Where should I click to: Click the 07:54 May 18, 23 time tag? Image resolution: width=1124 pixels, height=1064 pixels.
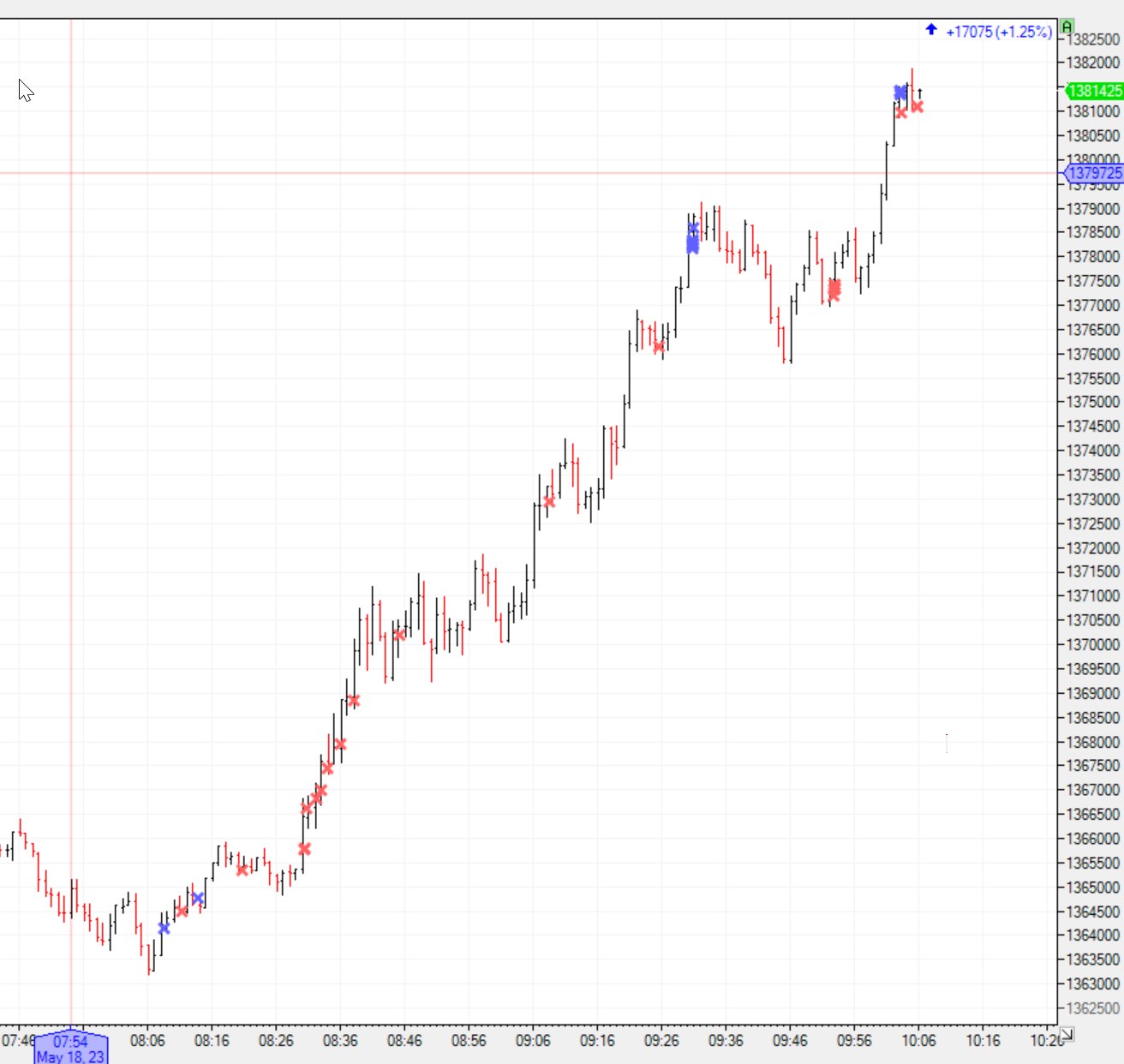pyautogui.click(x=70, y=1049)
